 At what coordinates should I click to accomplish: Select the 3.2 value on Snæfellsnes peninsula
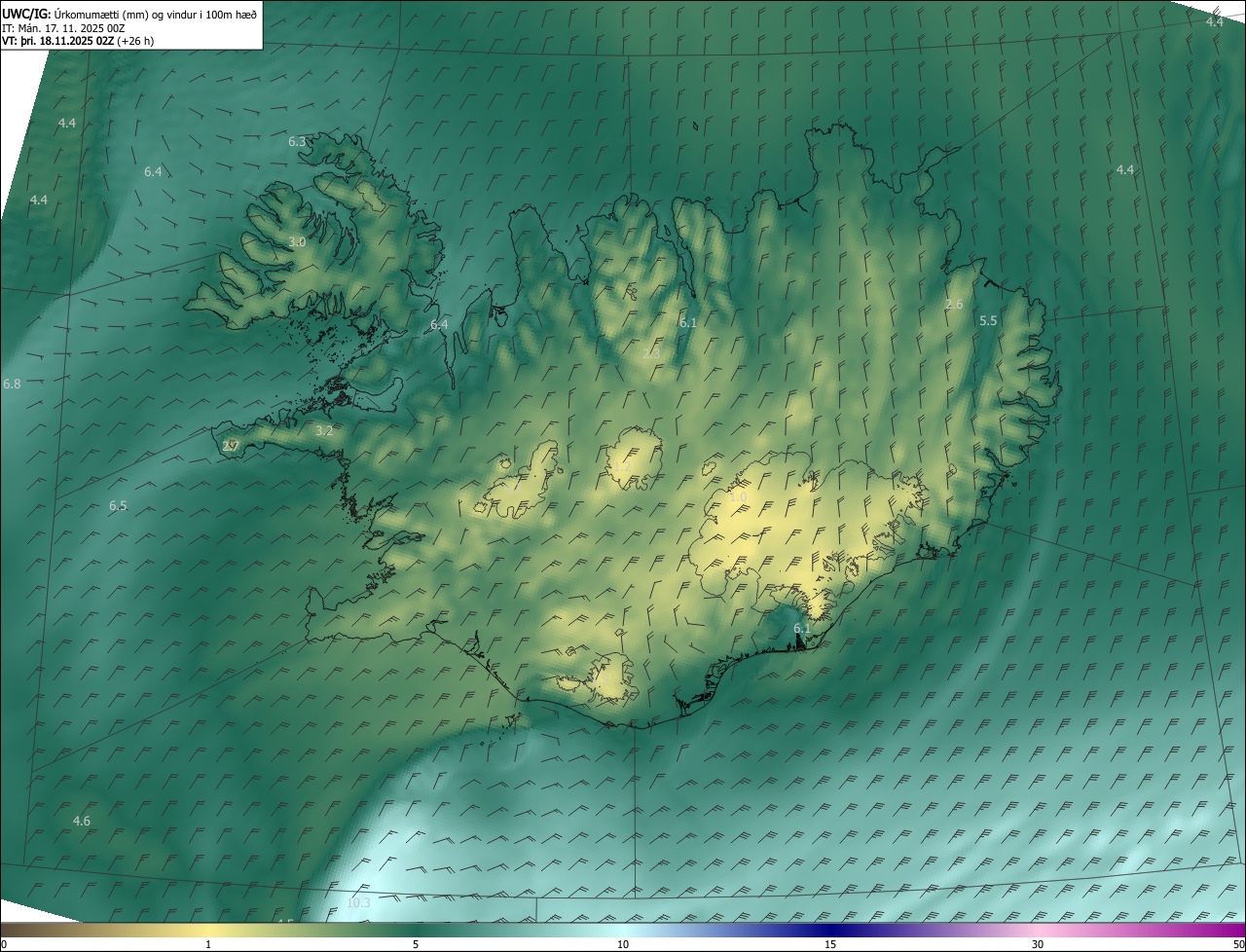click(x=325, y=430)
